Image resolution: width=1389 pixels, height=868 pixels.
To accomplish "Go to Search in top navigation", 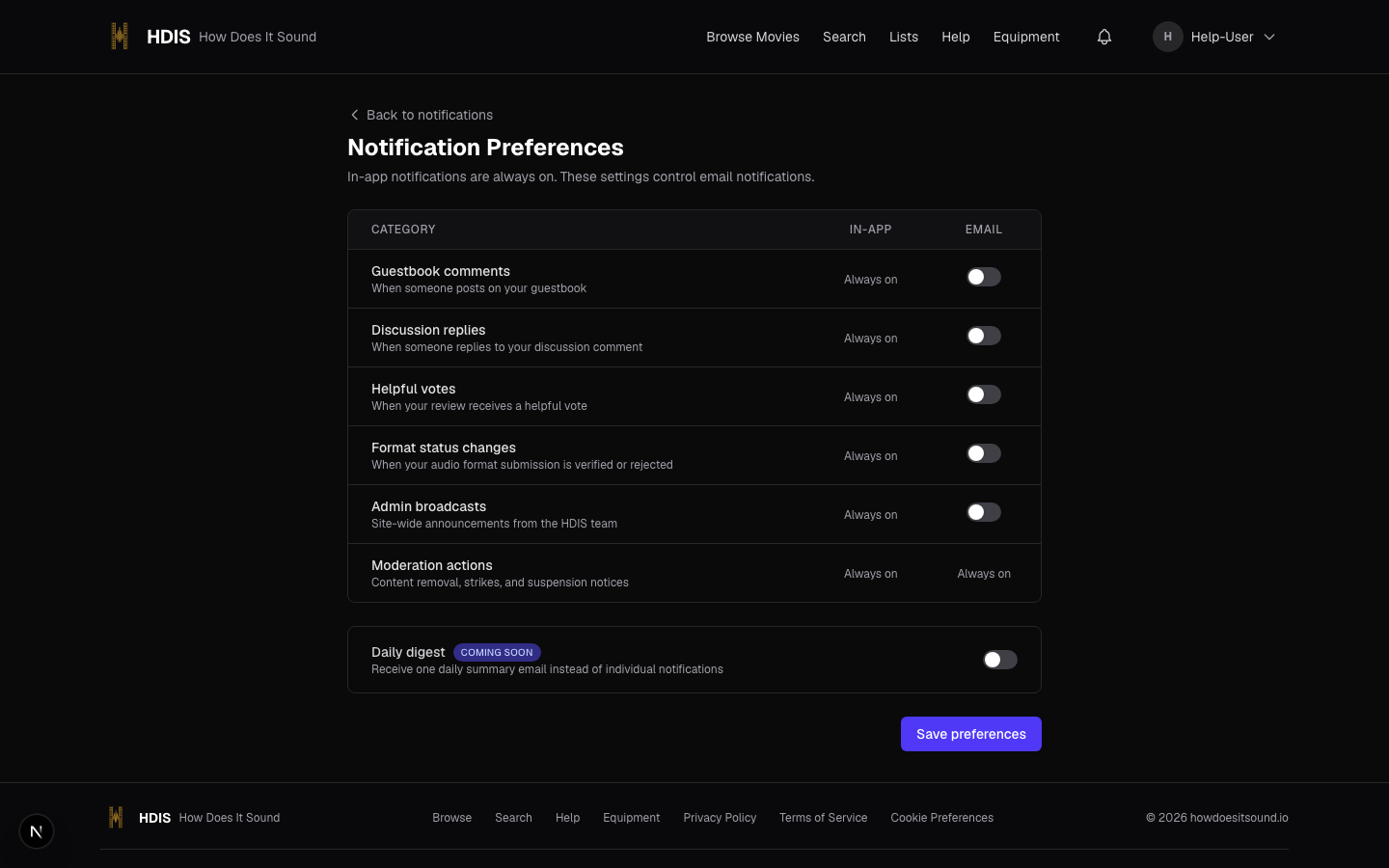I will click(x=844, y=37).
